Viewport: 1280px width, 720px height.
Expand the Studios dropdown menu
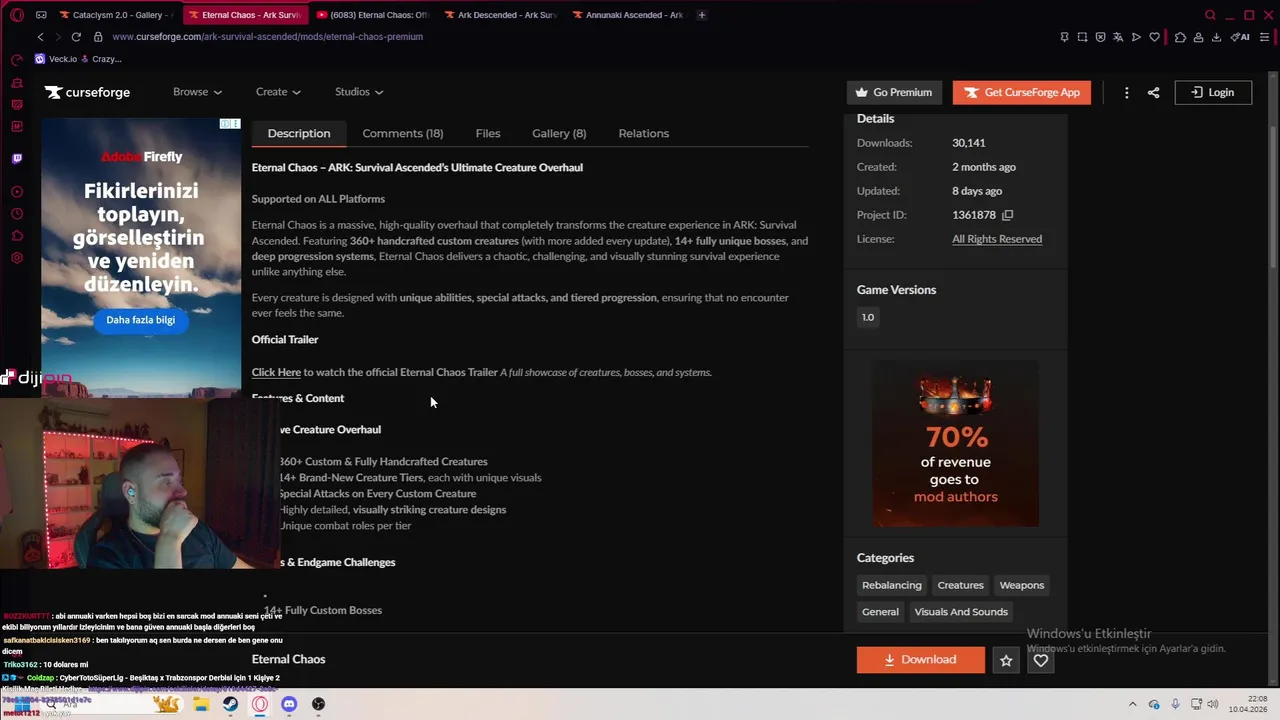coord(359,92)
